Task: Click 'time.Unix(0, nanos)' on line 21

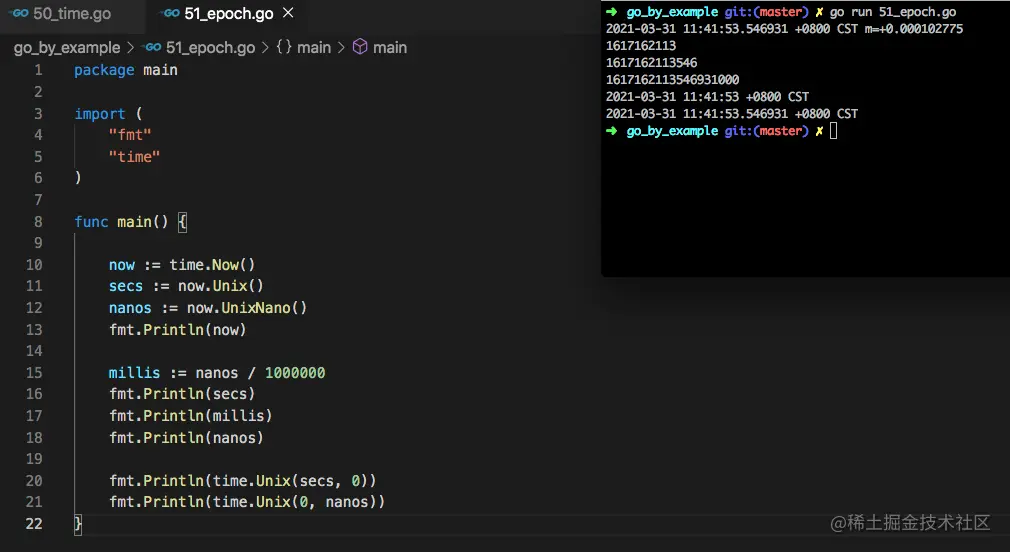Action: (294, 502)
